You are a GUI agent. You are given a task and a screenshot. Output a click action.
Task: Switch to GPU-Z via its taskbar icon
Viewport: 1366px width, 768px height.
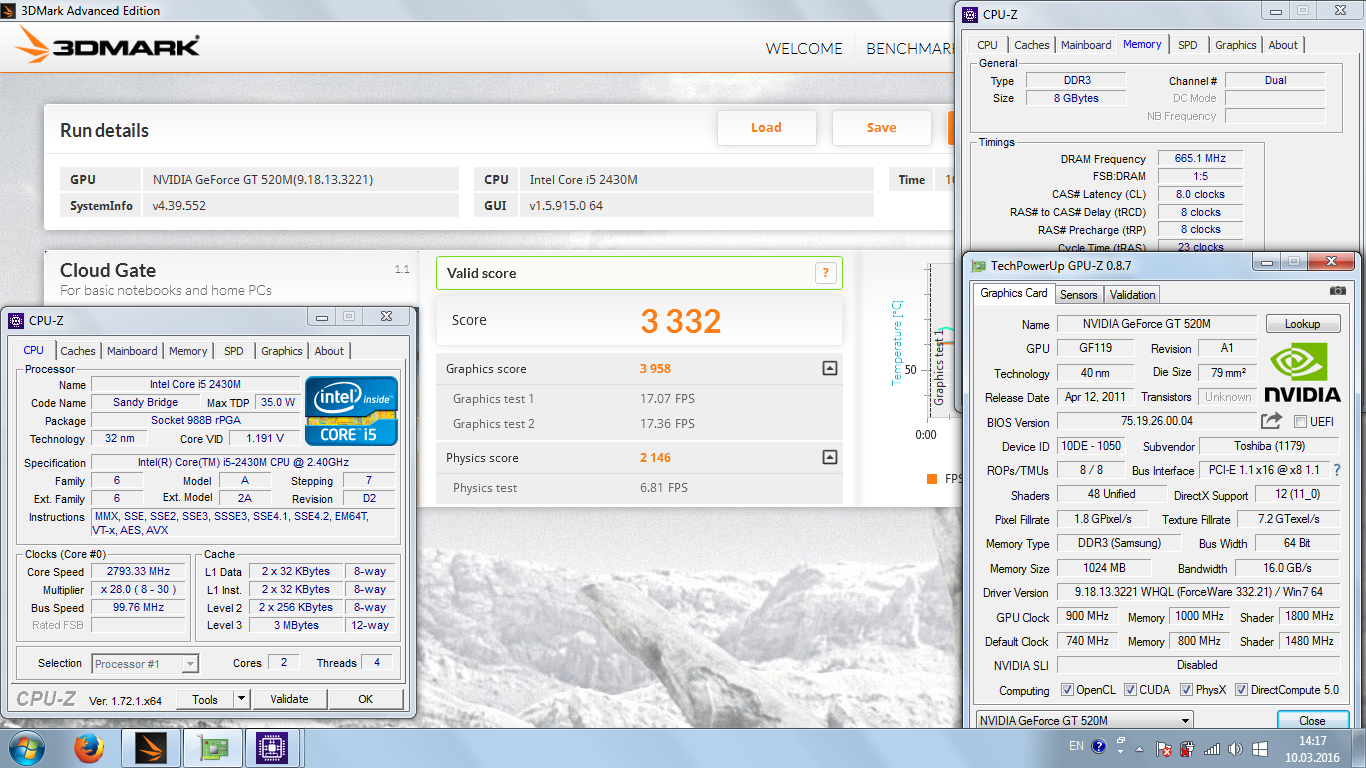[x=212, y=747]
